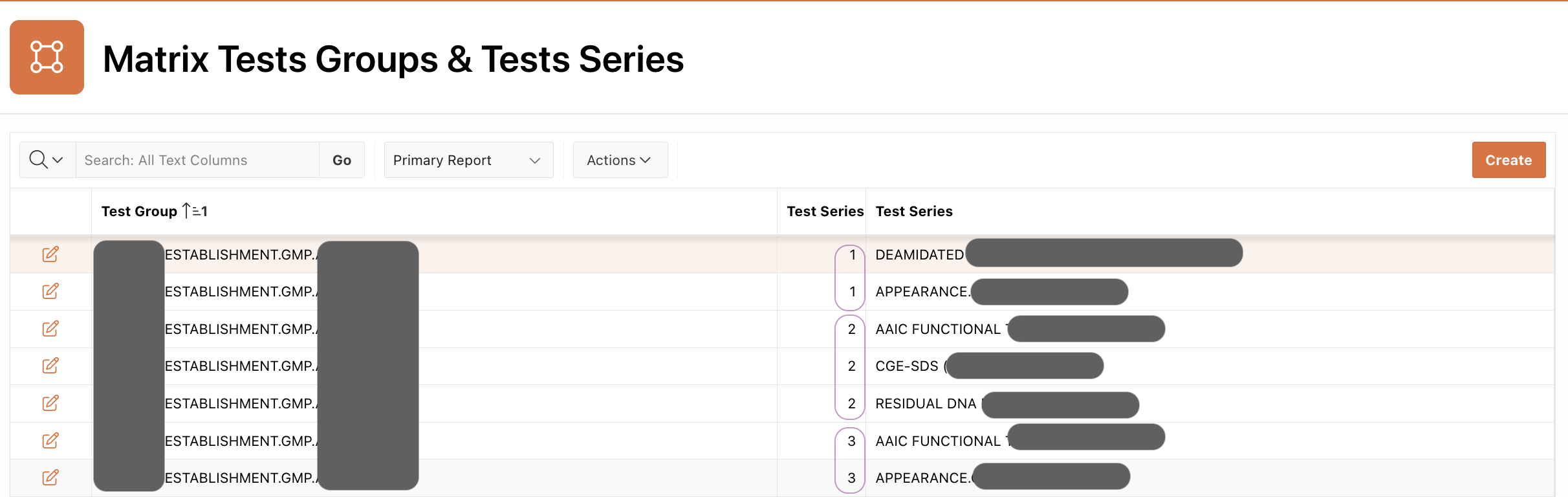1568x497 pixels.
Task: Edit the series 3 AAIC FUNCTIONAL row
Action: (50, 441)
